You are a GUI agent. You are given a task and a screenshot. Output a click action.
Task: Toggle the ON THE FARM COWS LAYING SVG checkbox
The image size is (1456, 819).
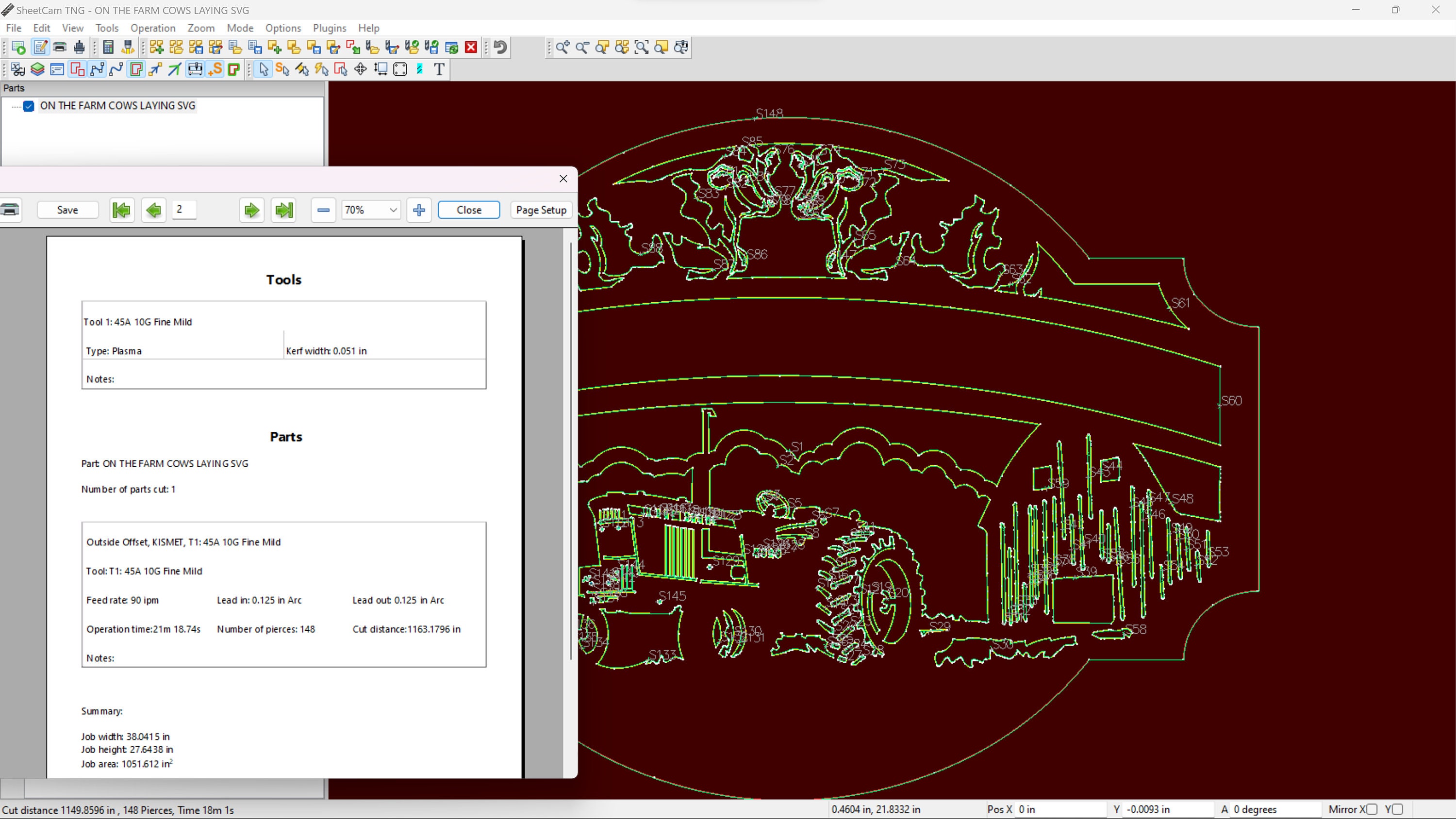[x=28, y=106]
